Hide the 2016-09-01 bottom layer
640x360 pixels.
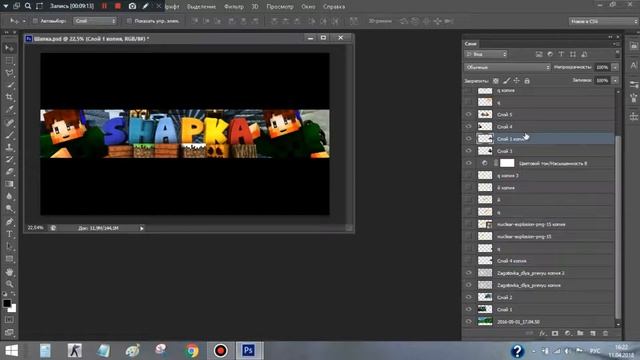click(469, 322)
